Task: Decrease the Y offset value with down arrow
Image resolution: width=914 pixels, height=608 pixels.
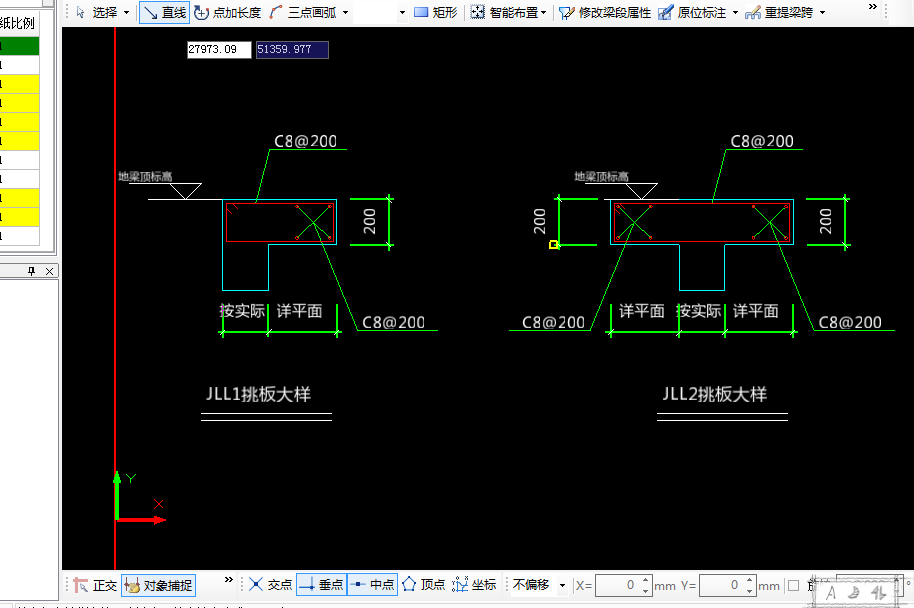Action: click(750, 591)
